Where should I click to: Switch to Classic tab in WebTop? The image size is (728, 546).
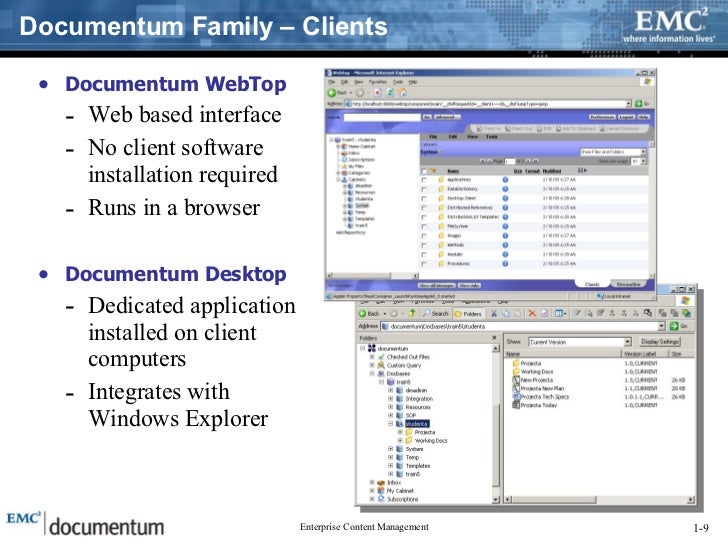[592, 284]
